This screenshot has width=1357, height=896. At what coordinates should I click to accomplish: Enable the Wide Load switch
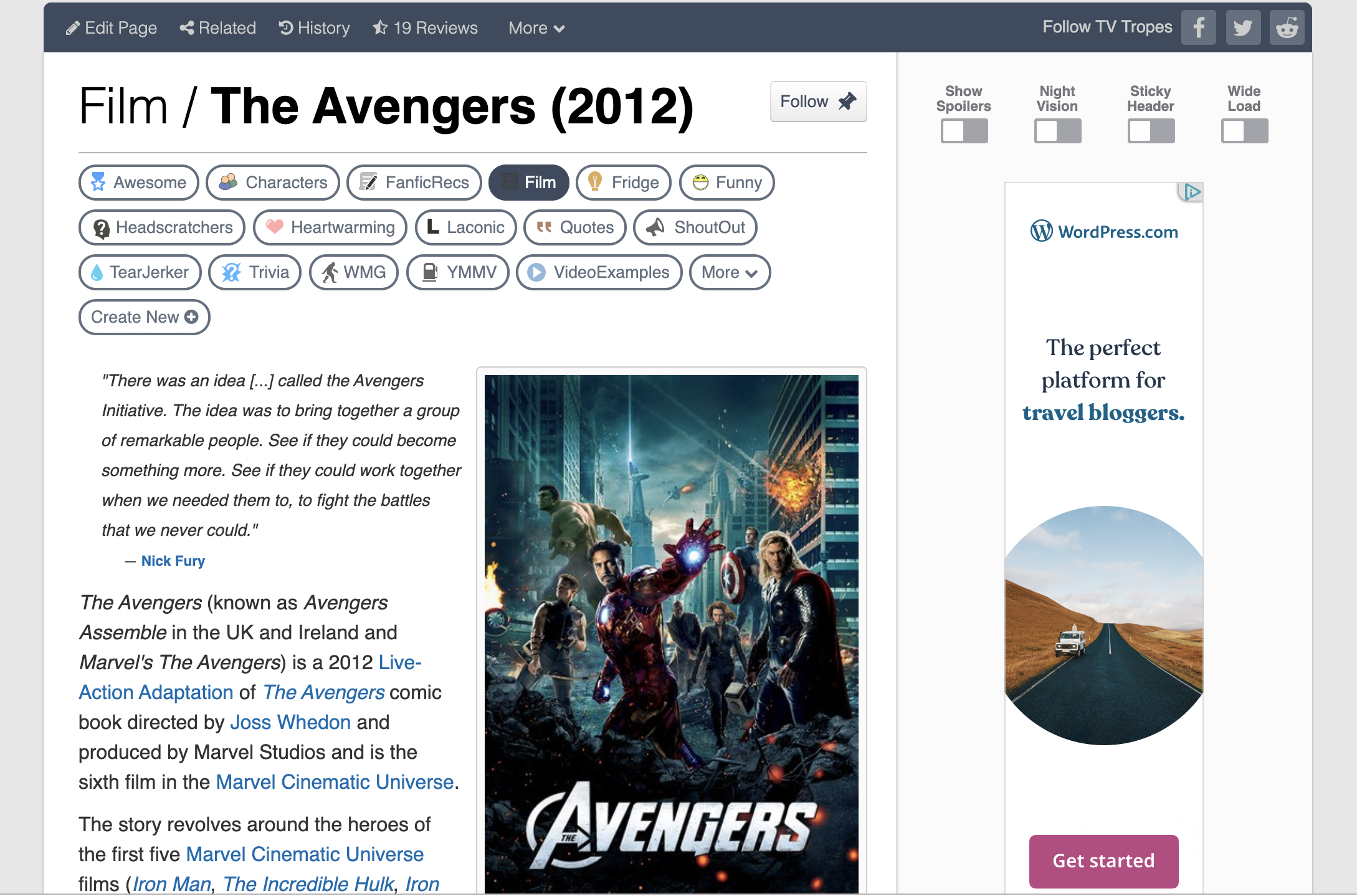click(x=1244, y=131)
